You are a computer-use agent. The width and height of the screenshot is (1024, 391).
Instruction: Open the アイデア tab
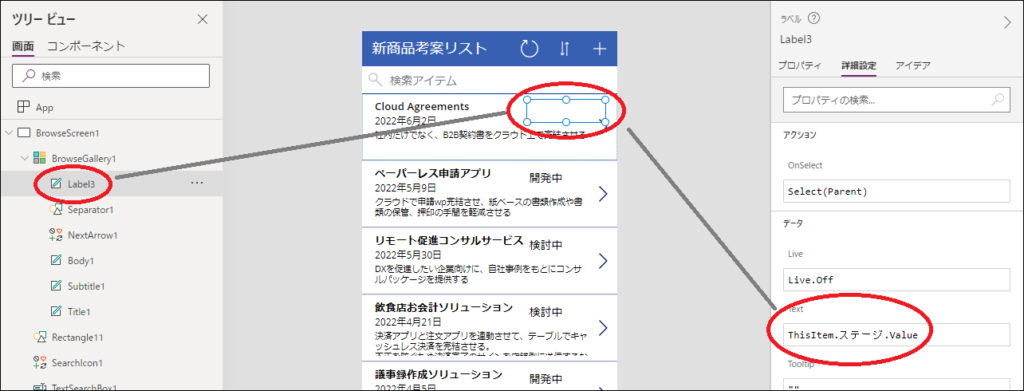(913, 65)
